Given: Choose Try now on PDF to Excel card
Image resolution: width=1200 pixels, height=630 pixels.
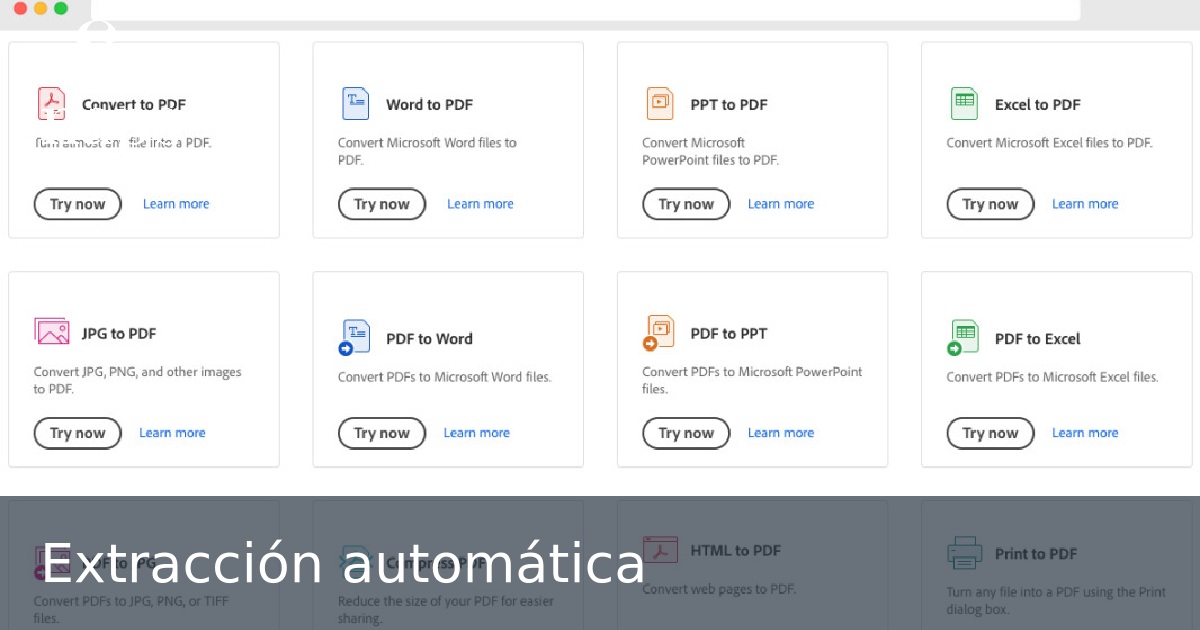Looking at the screenshot, I should pyautogui.click(x=990, y=433).
